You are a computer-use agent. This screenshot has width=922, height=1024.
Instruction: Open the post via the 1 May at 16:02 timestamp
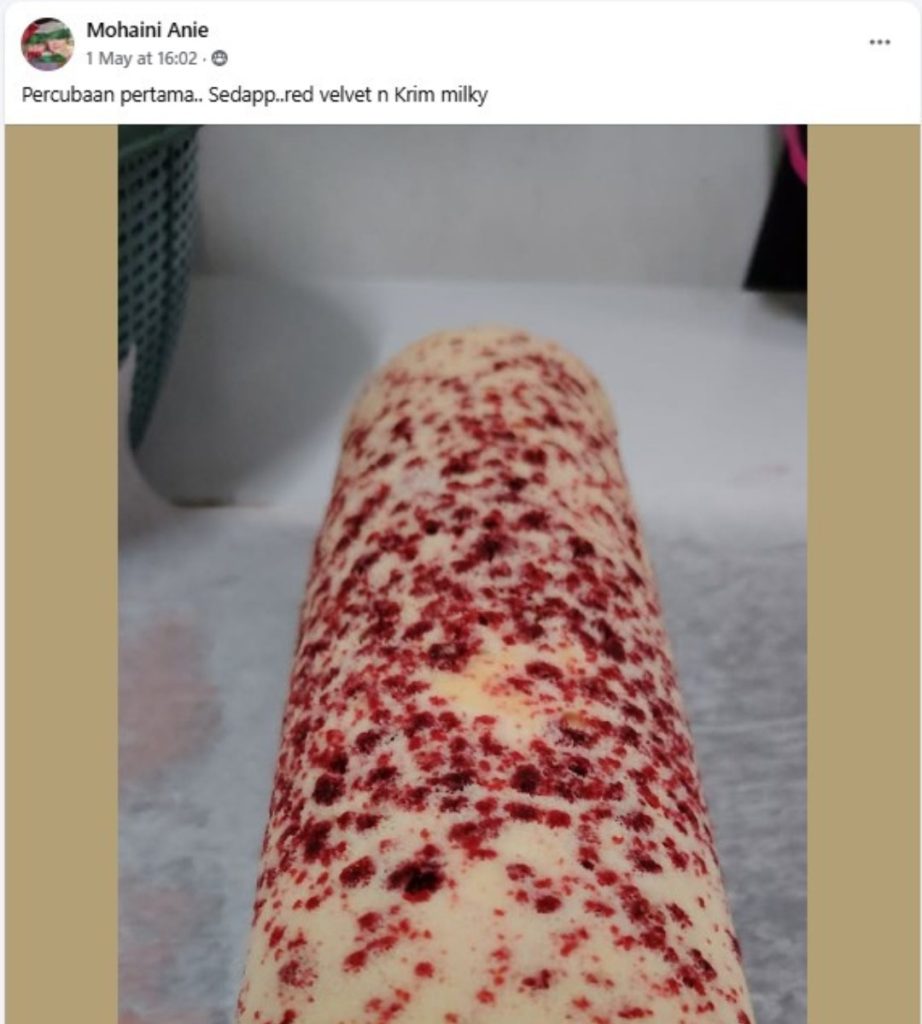142,59
